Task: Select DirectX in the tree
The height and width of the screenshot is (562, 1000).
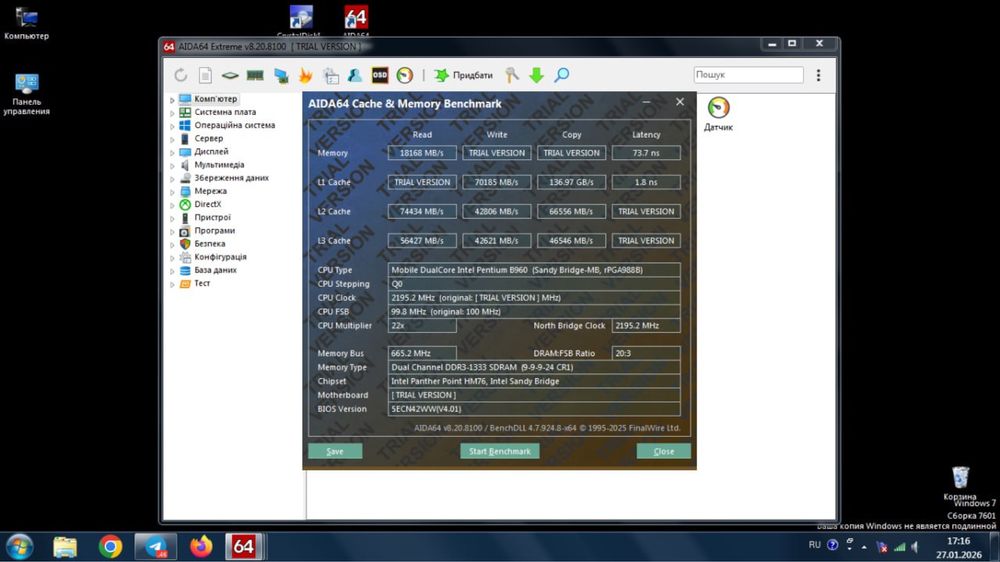Action: tap(208, 204)
